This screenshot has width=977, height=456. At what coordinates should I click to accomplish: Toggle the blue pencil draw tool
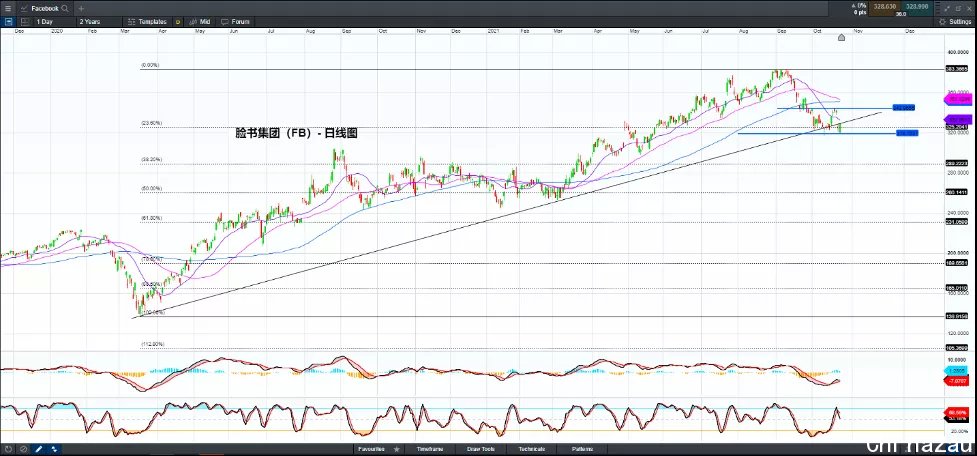(x=39, y=449)
